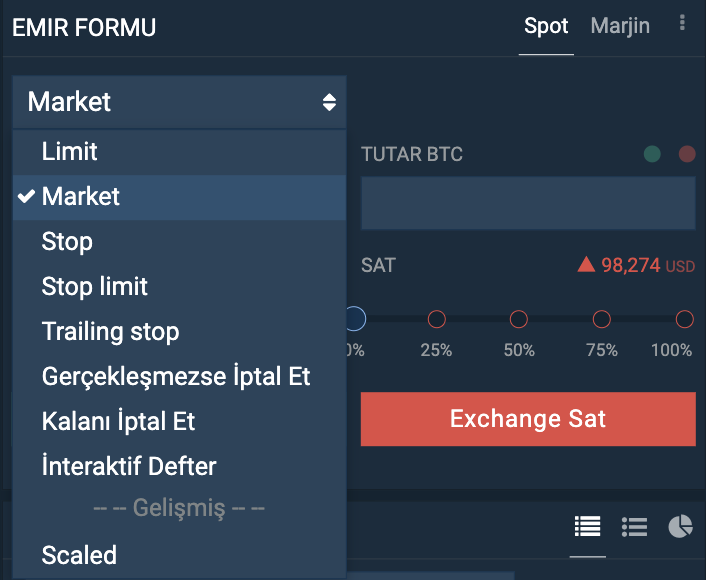The image size is (706, 580).
Task: Select the bulleted list view icon
Action: point(634,526)
